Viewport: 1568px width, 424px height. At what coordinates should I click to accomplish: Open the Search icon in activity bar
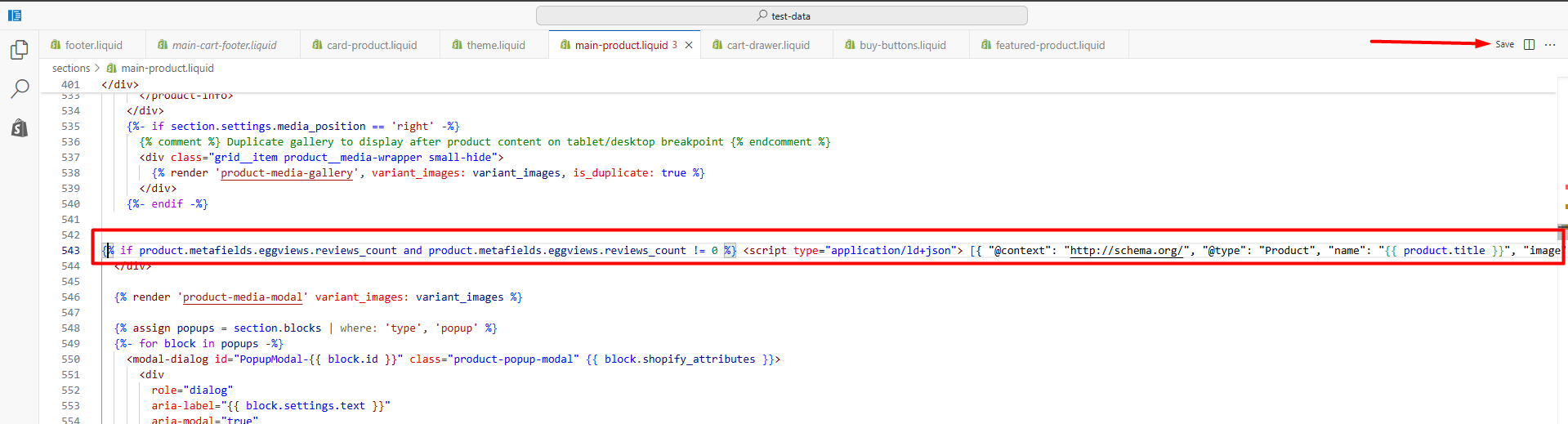[20, 88]
